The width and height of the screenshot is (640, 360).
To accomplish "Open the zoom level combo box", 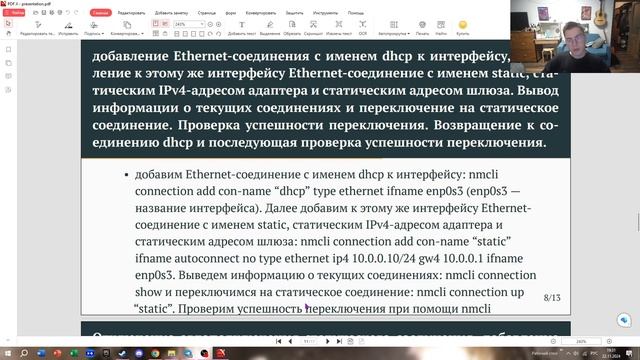I will [x=189, y=24].
